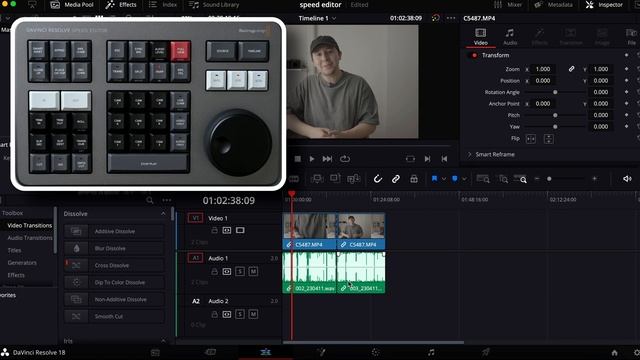Select Audio Transitions in Toolbox
Image resolution: width=640 pixels, height=360 pixels.
click(x=30, y=238)
